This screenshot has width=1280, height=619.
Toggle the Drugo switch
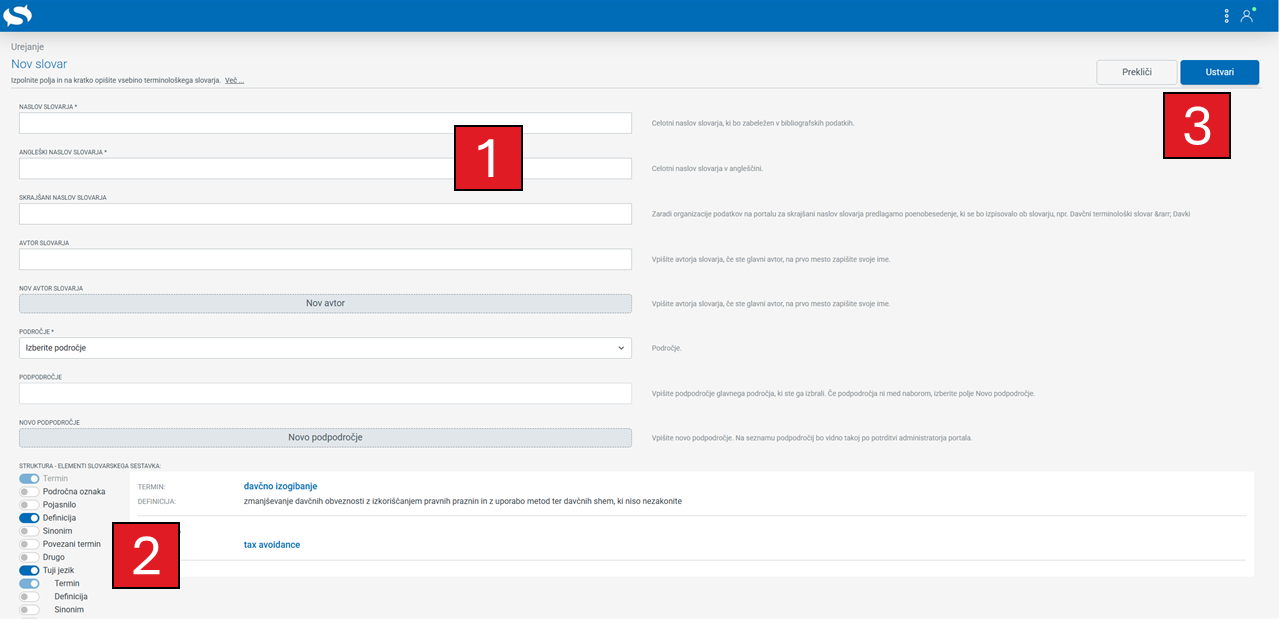(29, 557)
